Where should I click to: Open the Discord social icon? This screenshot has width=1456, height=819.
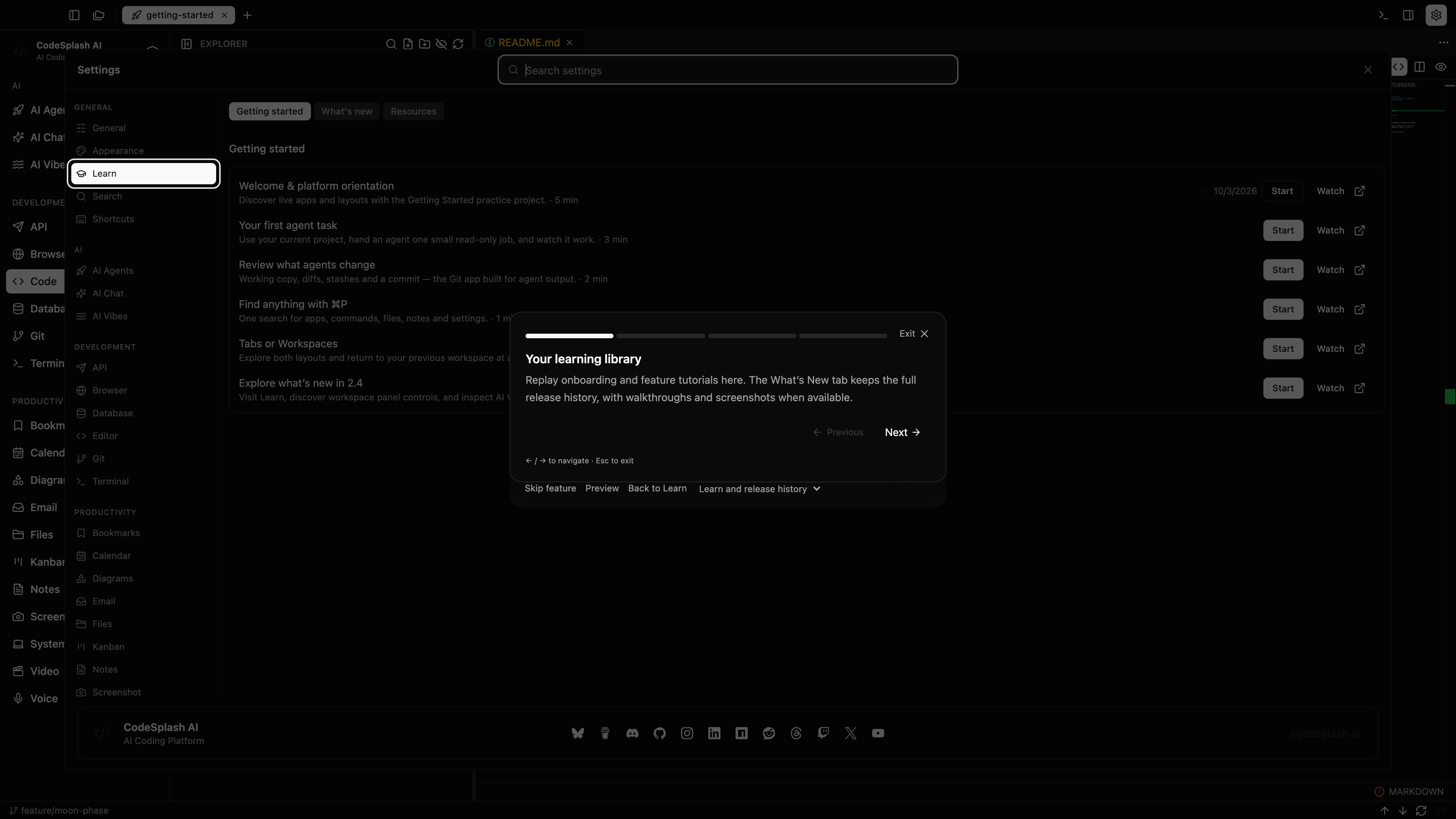tap(632, 733)
